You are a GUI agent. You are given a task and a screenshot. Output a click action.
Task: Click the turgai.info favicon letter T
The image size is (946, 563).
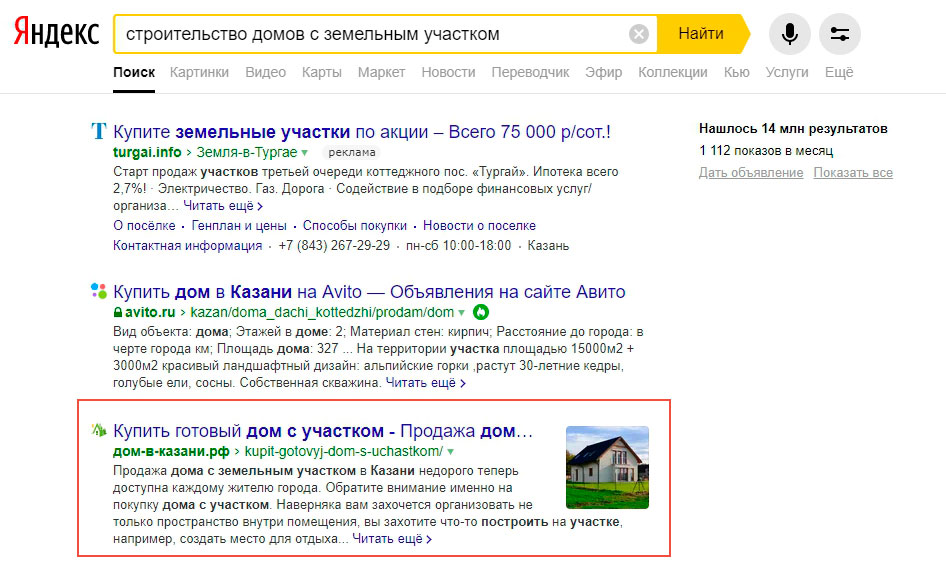coord(98,130)
